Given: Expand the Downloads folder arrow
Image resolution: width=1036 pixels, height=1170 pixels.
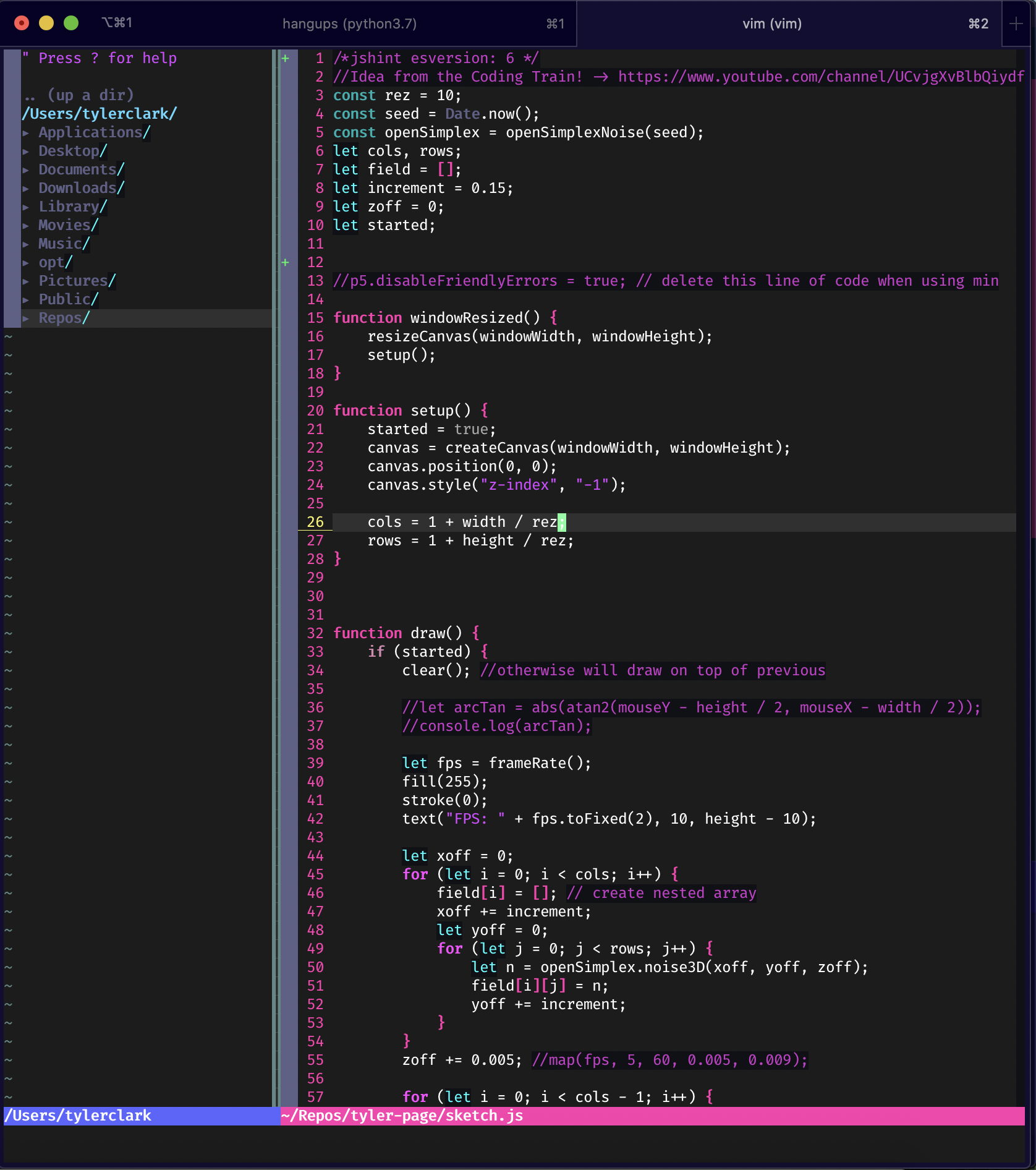Looking at the screenshot, I should pyautogui.click(x=26, y=188).
